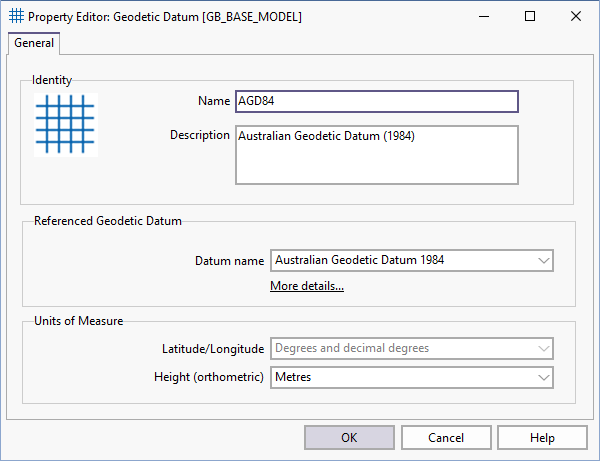Minimize the Property Editor window
The width and height of the screenshot is (600, 461).
coord(484,16)
